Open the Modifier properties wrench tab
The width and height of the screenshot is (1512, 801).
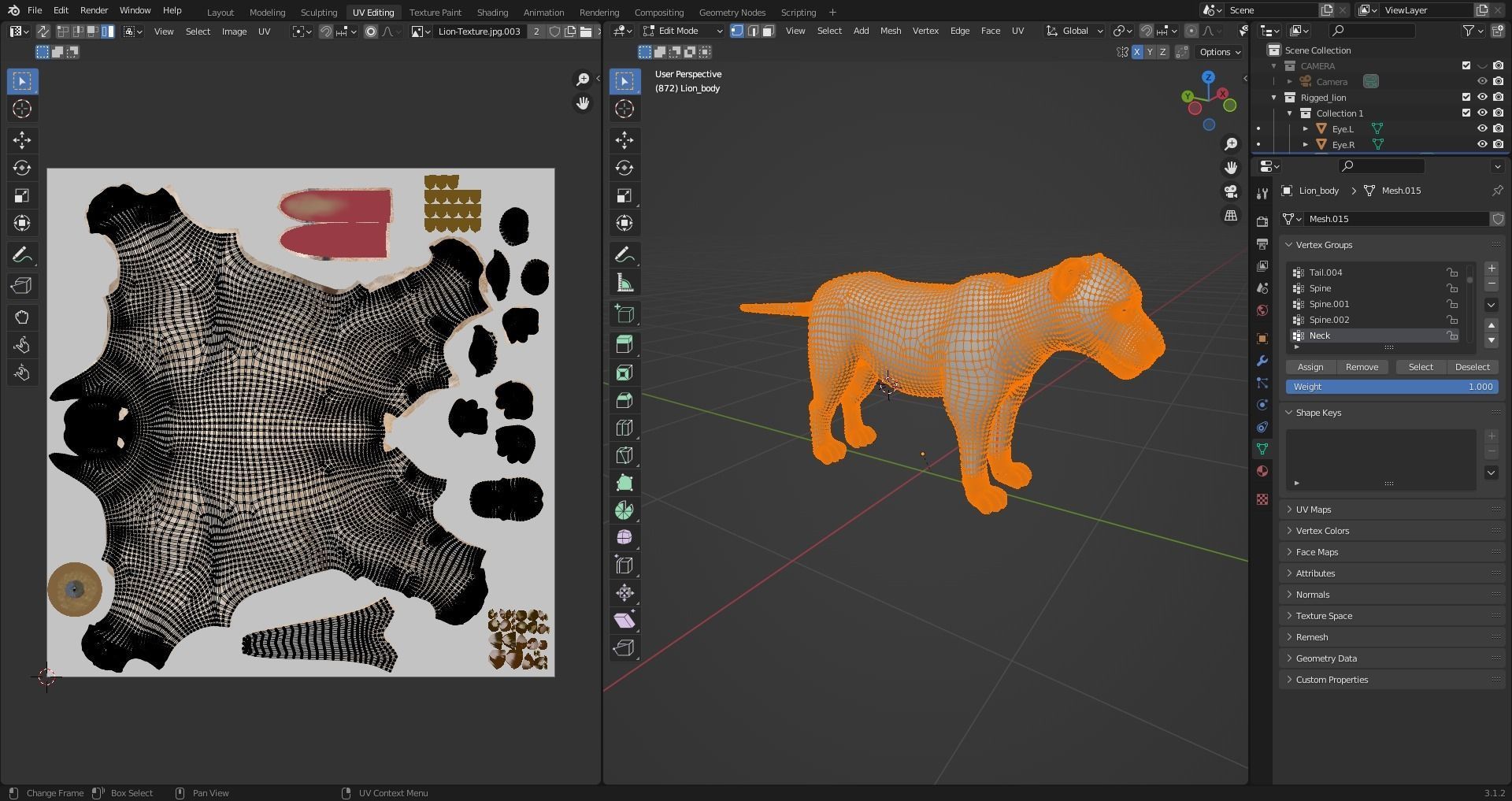[x=1262, y=361]
